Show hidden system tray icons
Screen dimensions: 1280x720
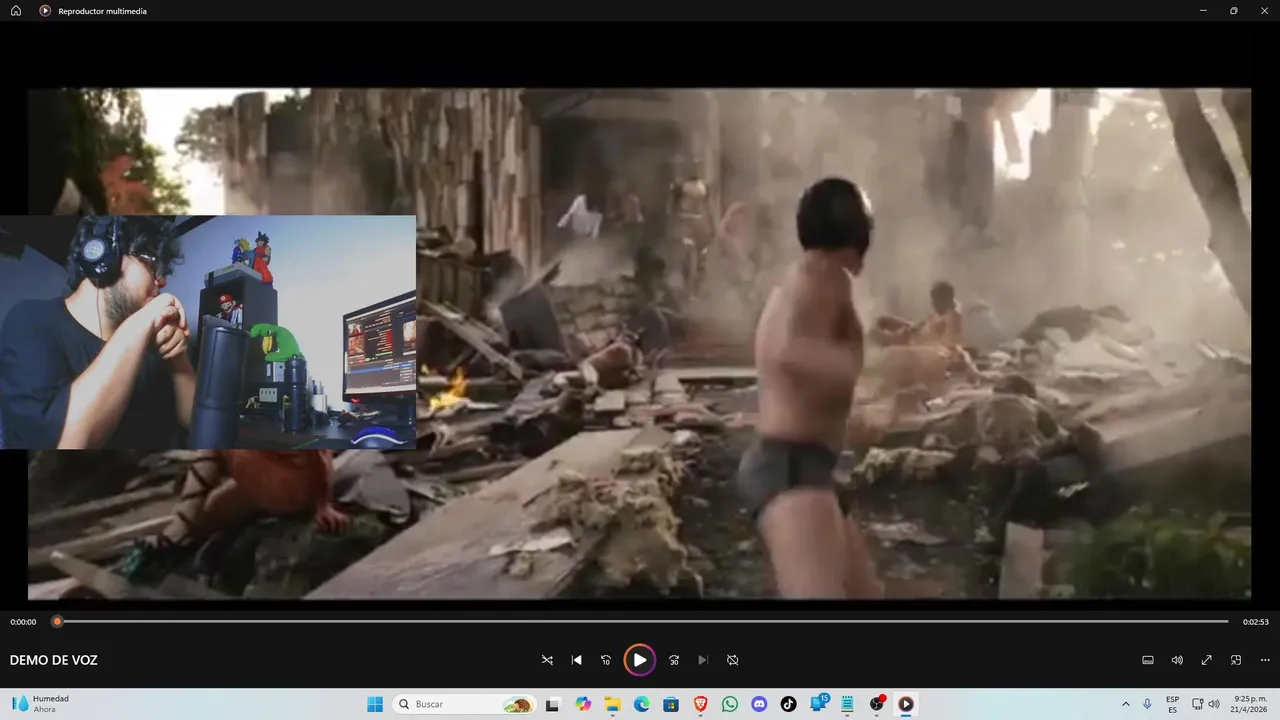[1126, 704]
